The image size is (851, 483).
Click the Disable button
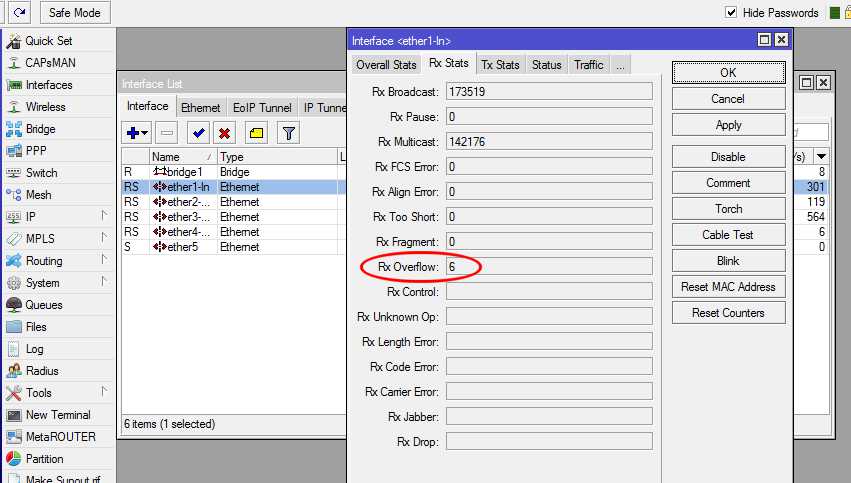(728, 157)
